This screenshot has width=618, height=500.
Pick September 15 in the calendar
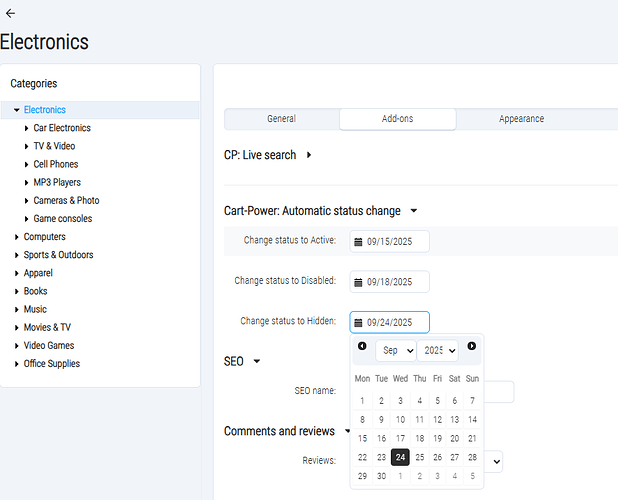point(362,438)
